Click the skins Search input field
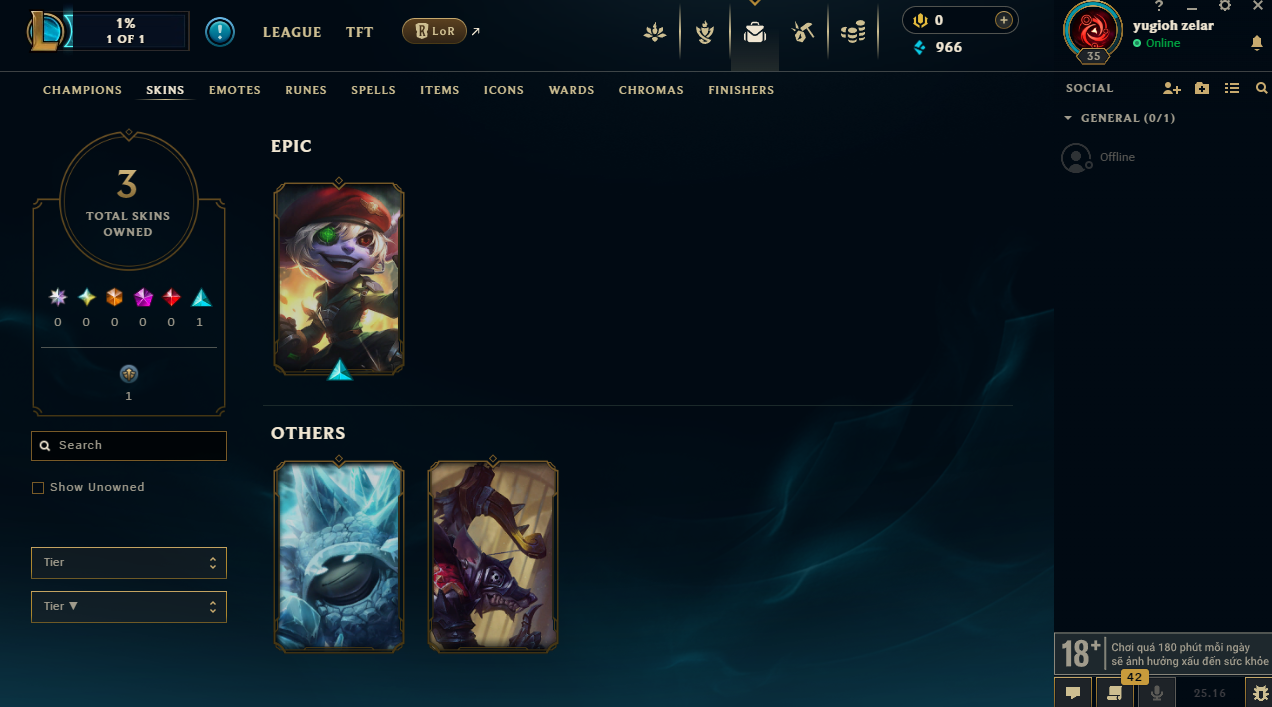Image resolution: width=1272 pixels, height=707 pixels. 129,446
